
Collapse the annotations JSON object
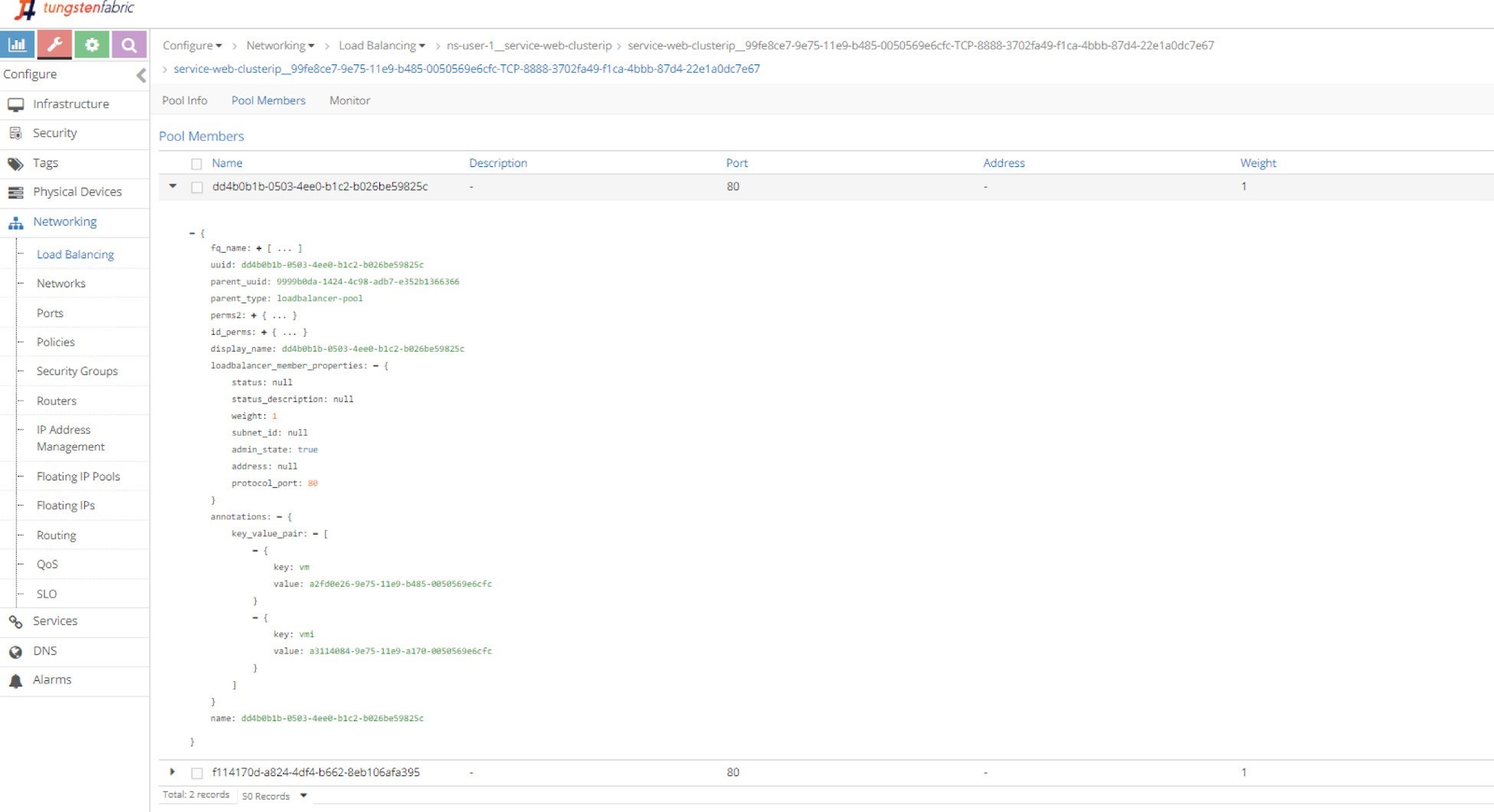tap(279, 517)
